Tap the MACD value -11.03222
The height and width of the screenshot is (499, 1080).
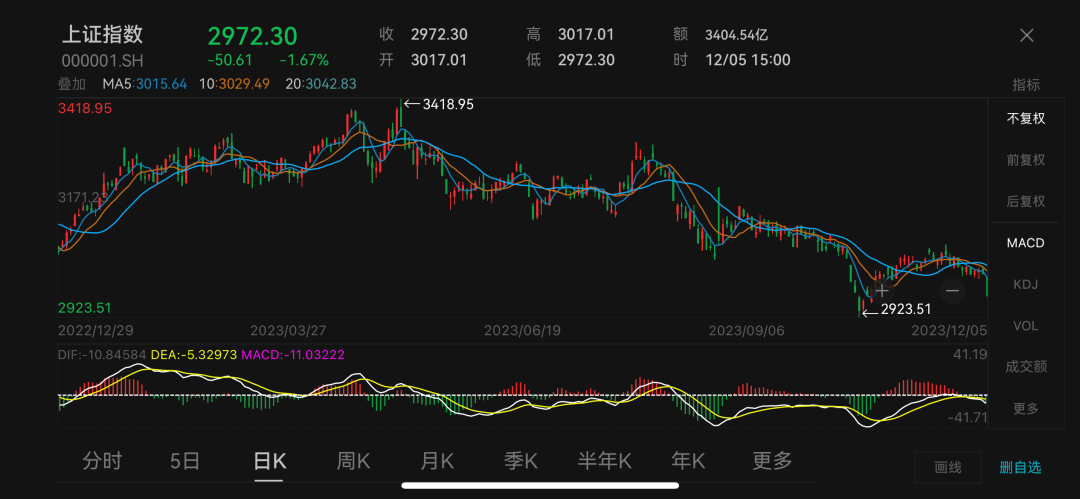tap(293, 354)
